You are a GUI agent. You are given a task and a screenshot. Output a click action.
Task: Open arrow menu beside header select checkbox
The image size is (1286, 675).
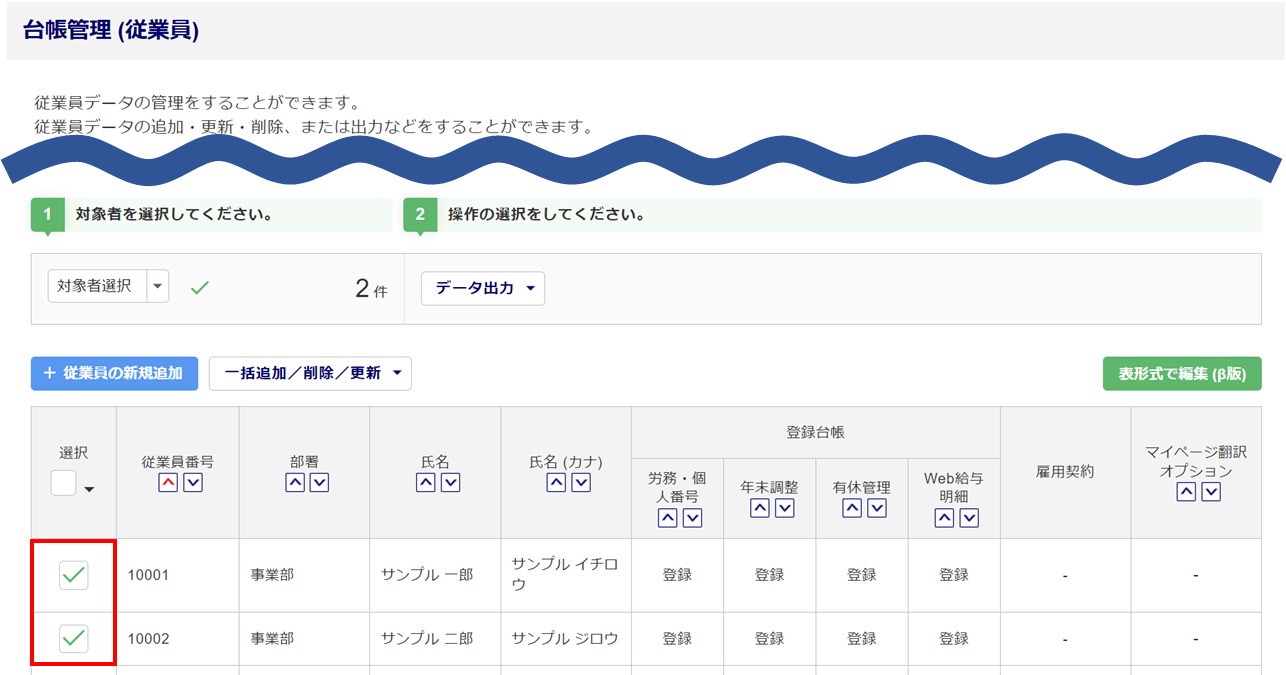pyautogui.click(x=90, y=489)
